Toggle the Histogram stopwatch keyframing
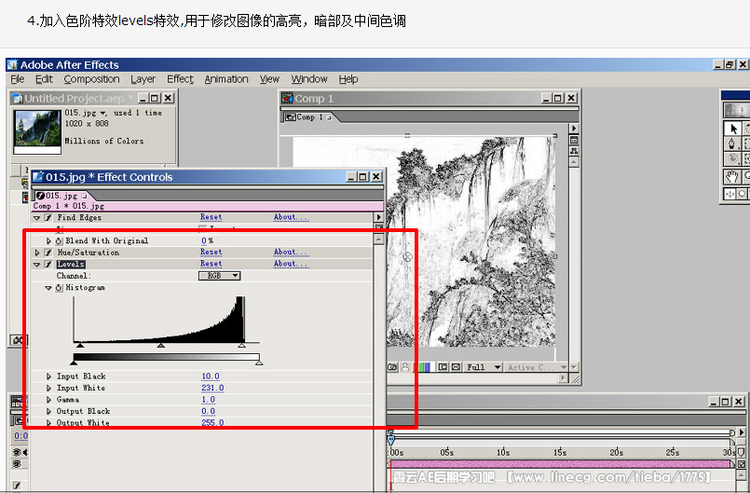The height and width of the screenshot is (493, 750). [59, 287]
